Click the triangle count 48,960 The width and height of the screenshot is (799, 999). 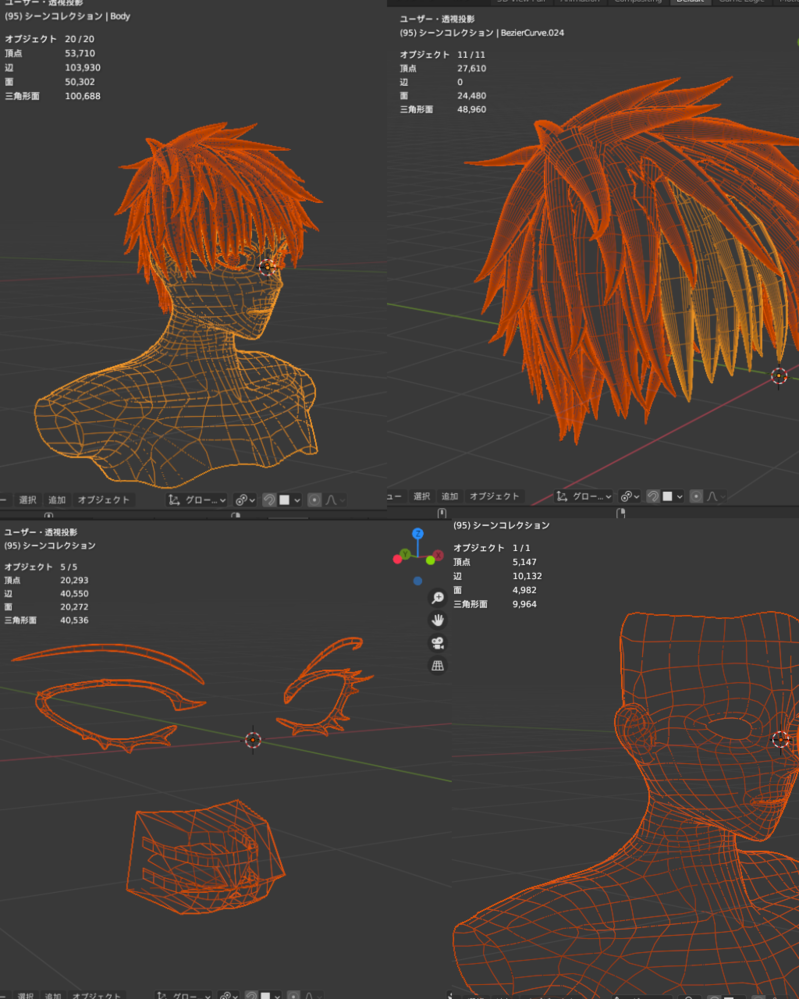pyautogui.click(x=471, y=110)
